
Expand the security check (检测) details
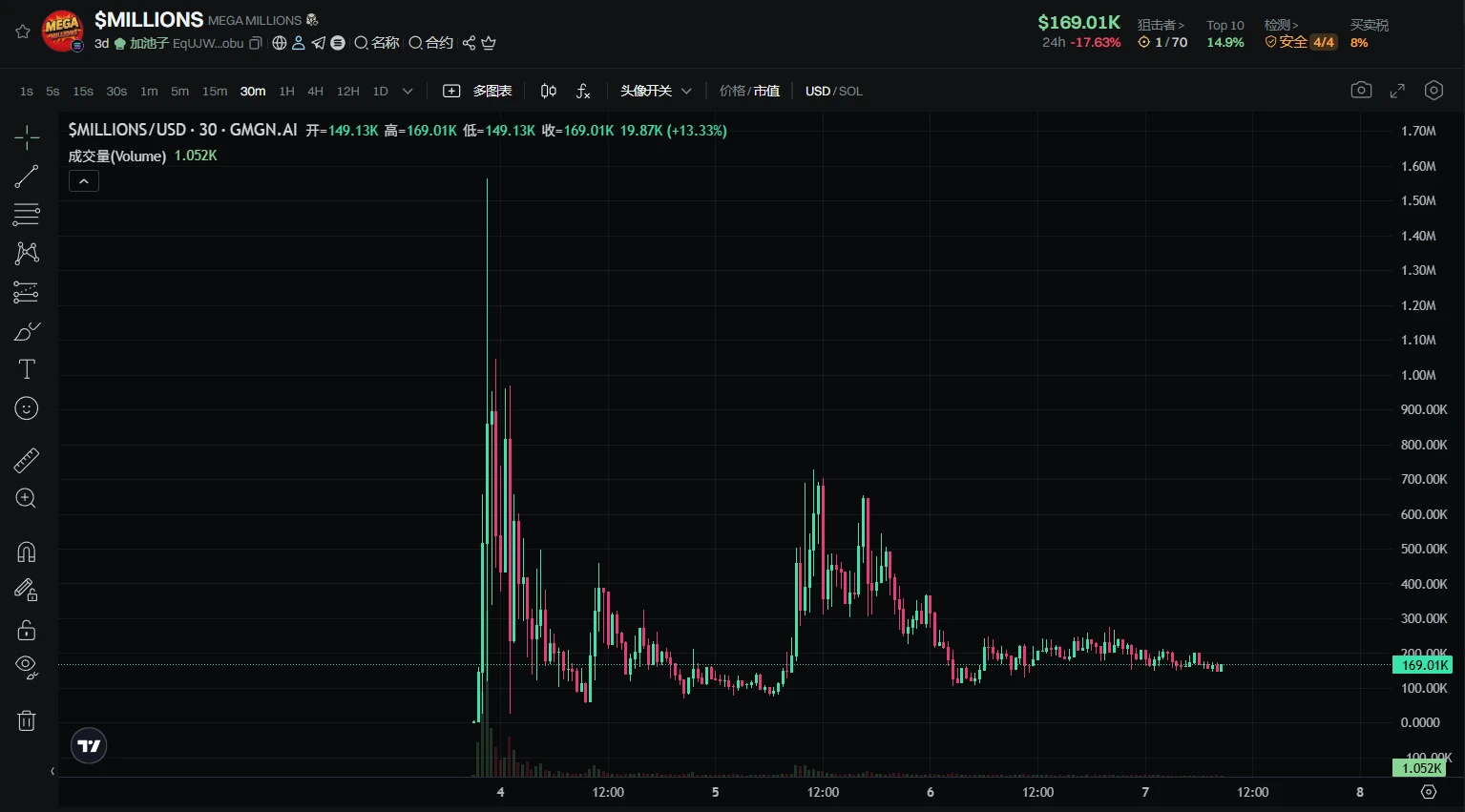tap(1282, 25)
